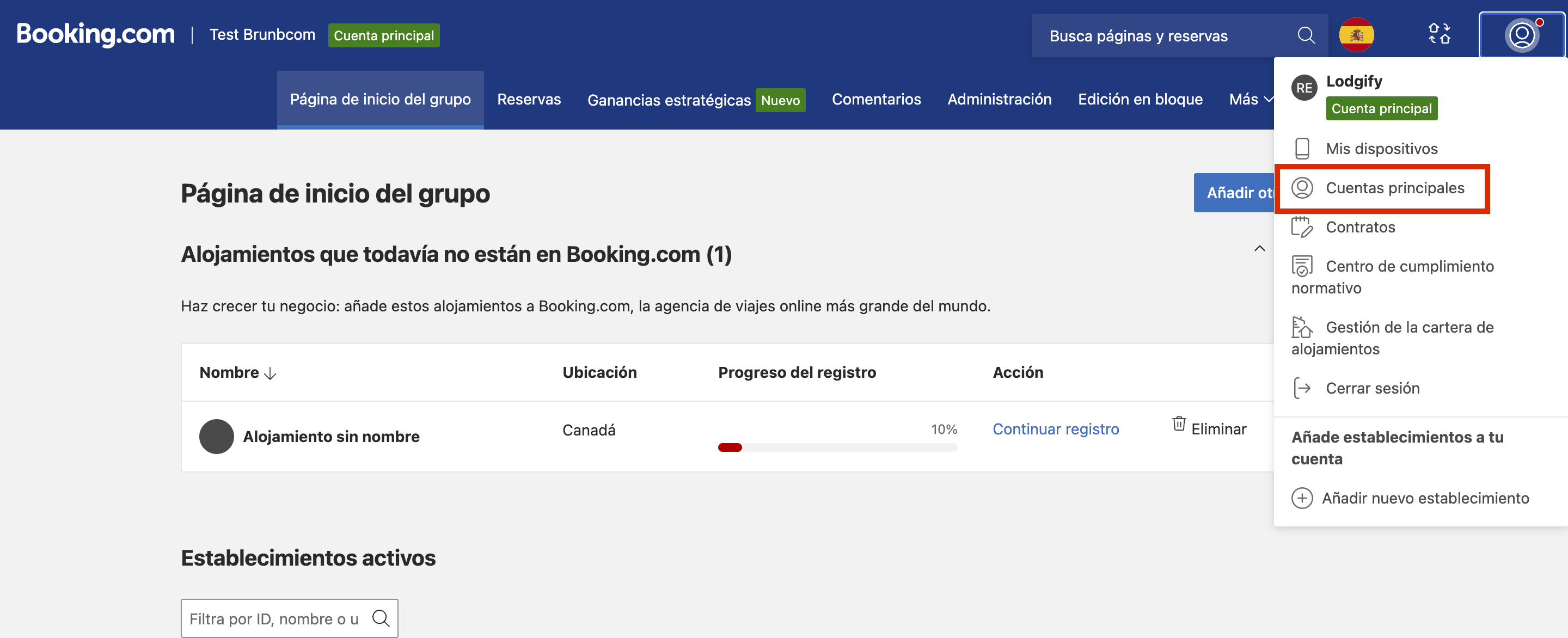Viewport: 1568px width, 638px height.
Task: Focus the Filtra por ID filter field
Action: (x=274, y=618)
